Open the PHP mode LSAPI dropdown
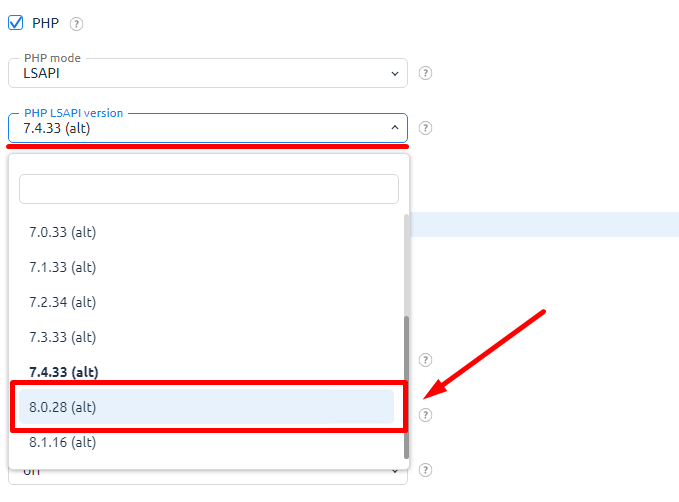 [x=208, y=73]
